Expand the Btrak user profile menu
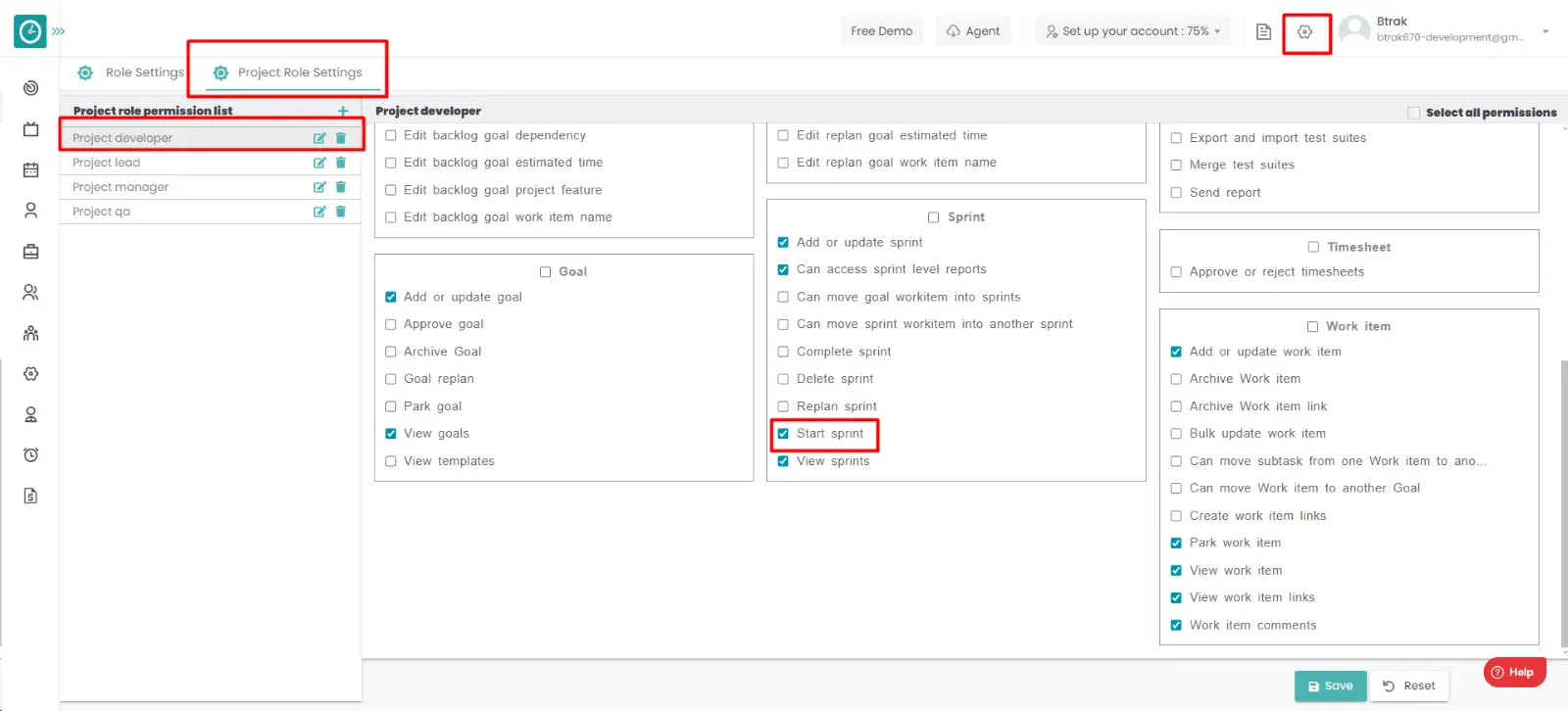The image size is (1568, 711). pos(1544,31)
